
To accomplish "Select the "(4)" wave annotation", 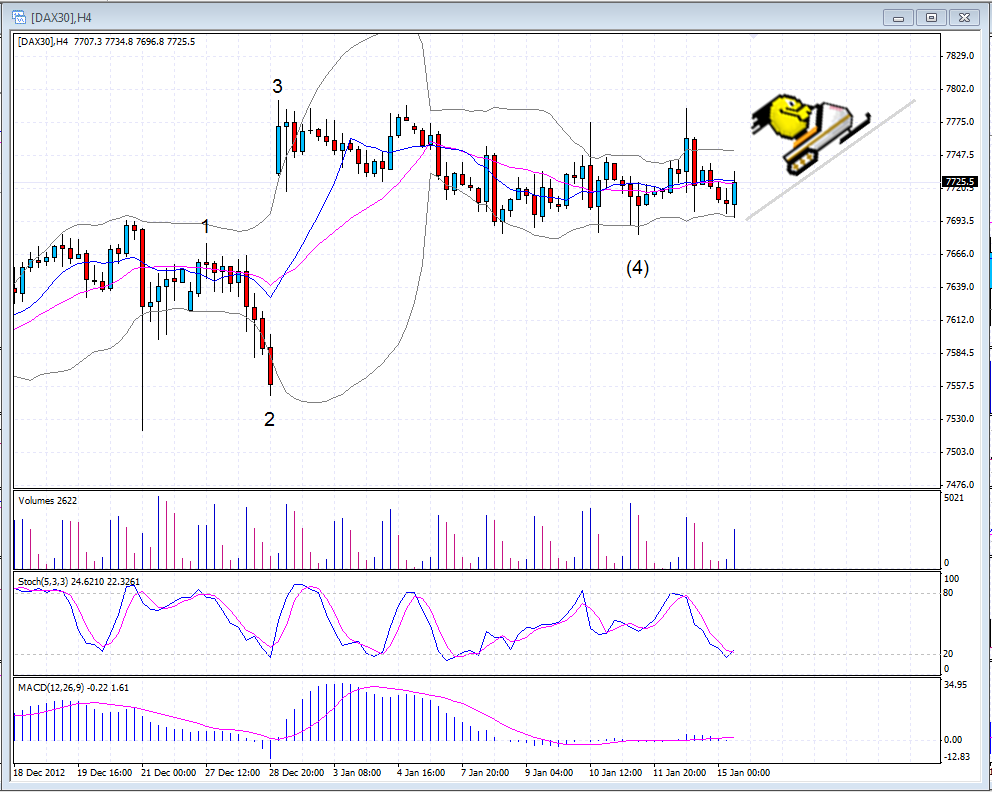I will pyautogui.click(x=638, y=267).
